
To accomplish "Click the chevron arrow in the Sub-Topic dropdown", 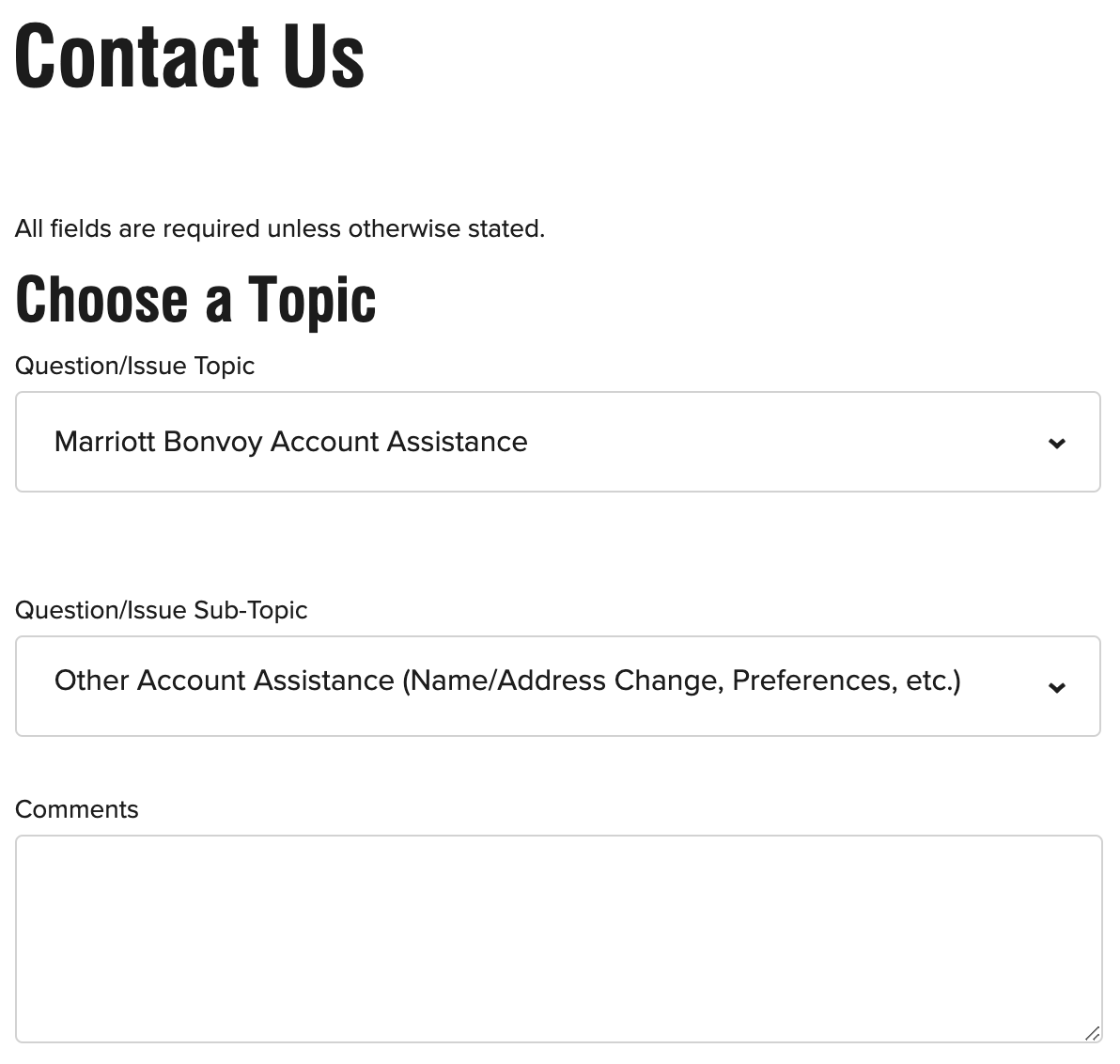I will pos(1057,687).
